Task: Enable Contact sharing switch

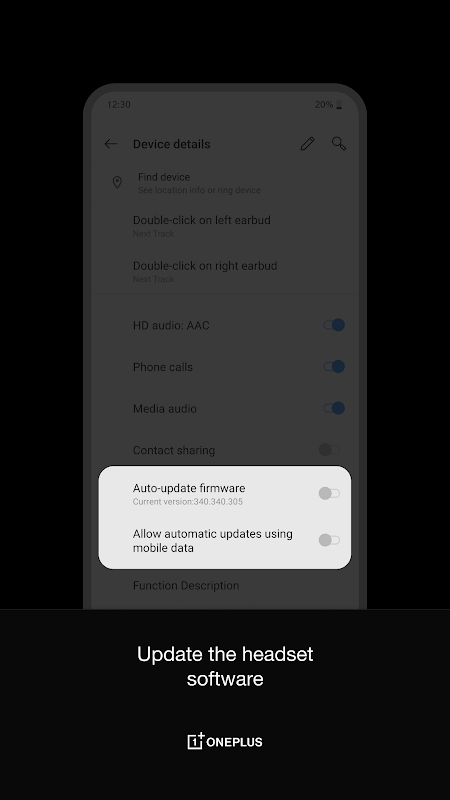Action: [329, 449]
